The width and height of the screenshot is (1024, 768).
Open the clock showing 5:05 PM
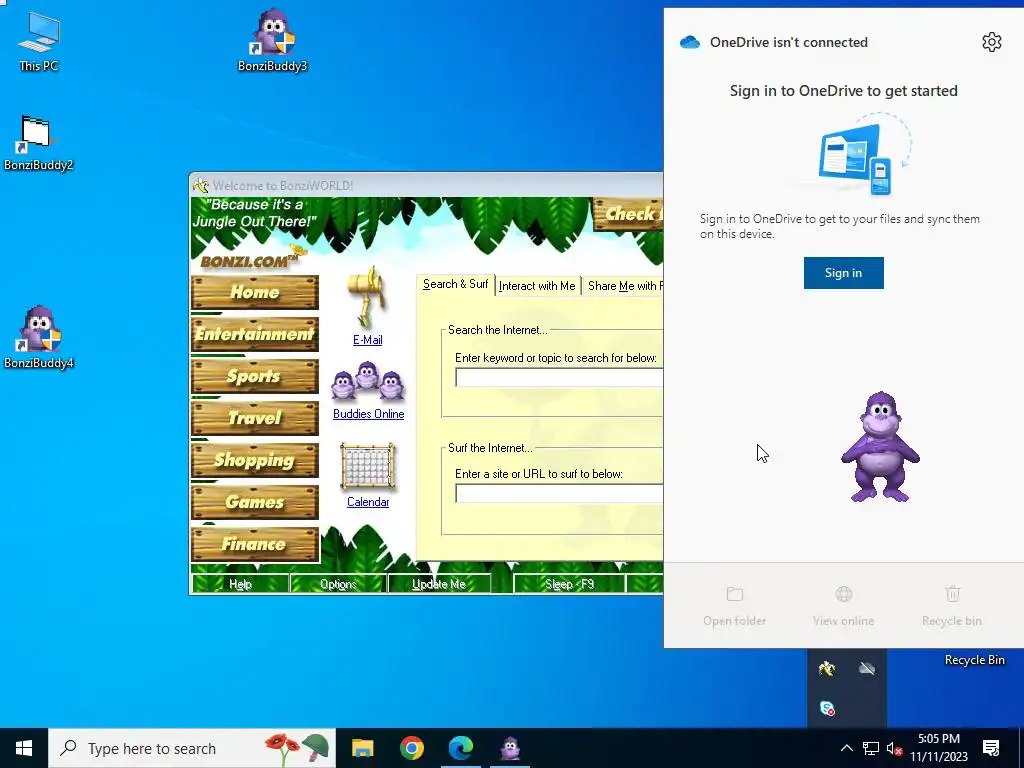tap(938, 748)
